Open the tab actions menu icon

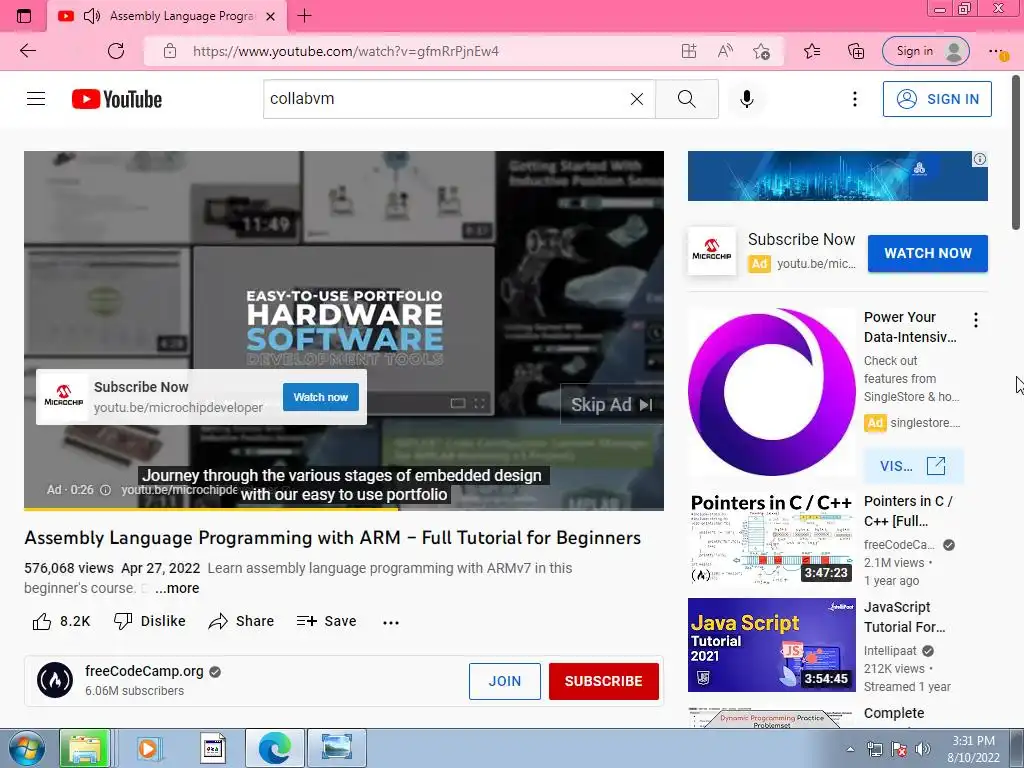[24, 16]
